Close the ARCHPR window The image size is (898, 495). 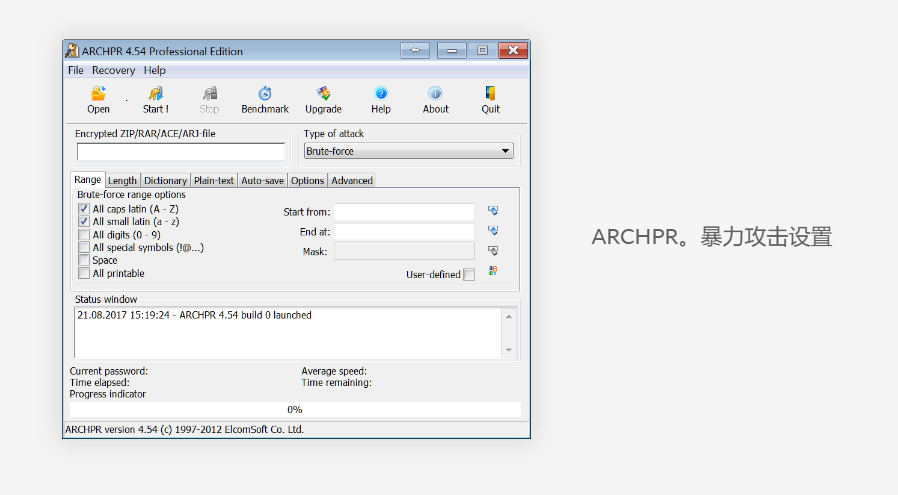coord(513,50)
